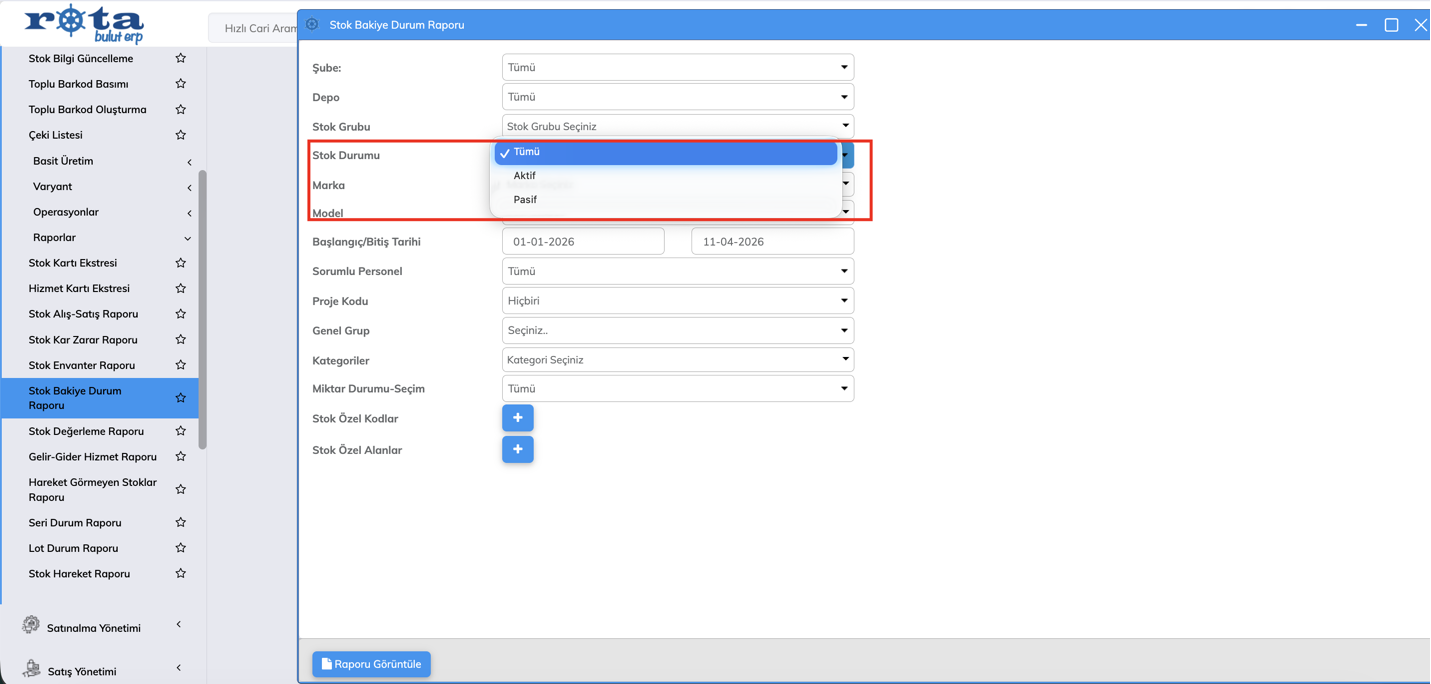
Task: Click the start date field 01-01-2026
Action: click(582, 242)
